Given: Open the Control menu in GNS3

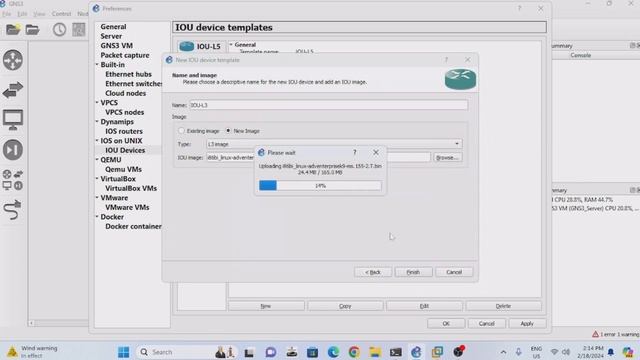Looking at the screenshot, I should [x=61, y=14].
